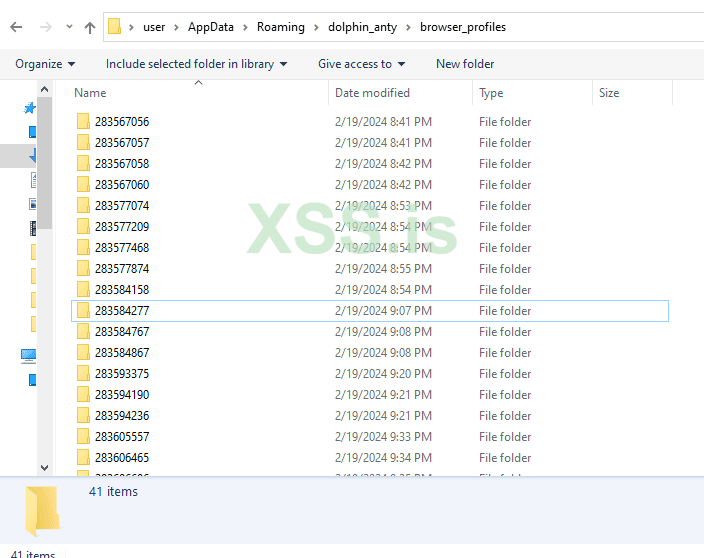Open the Organize dropdown menu
This screenshot has height=558, width=704.
point(45,64)
